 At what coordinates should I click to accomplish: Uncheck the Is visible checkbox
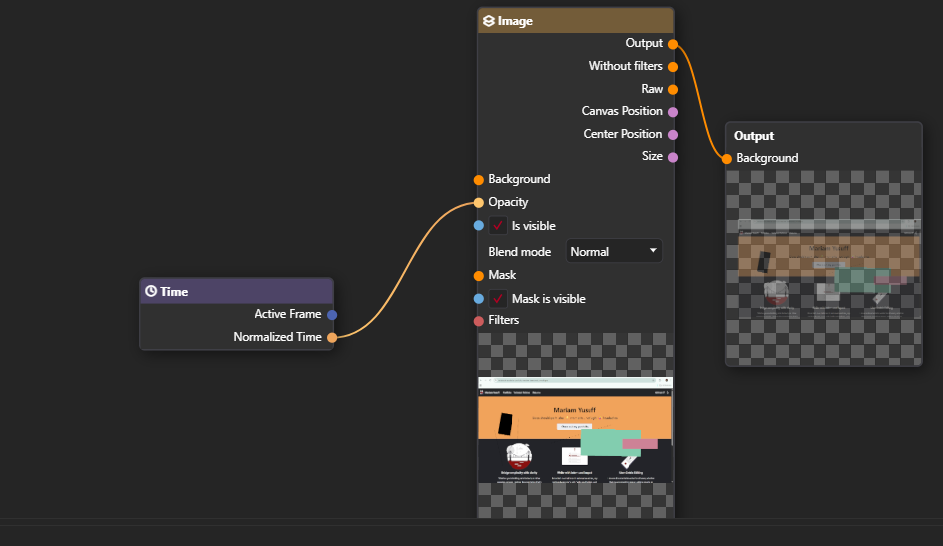[498, 226]
